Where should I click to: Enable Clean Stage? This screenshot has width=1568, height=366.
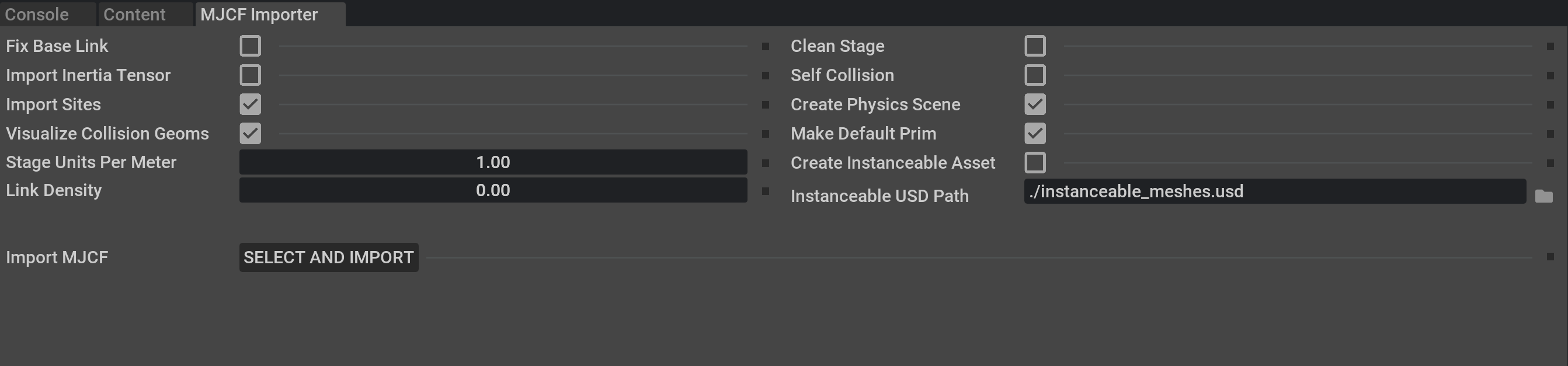pos(1035,46)
